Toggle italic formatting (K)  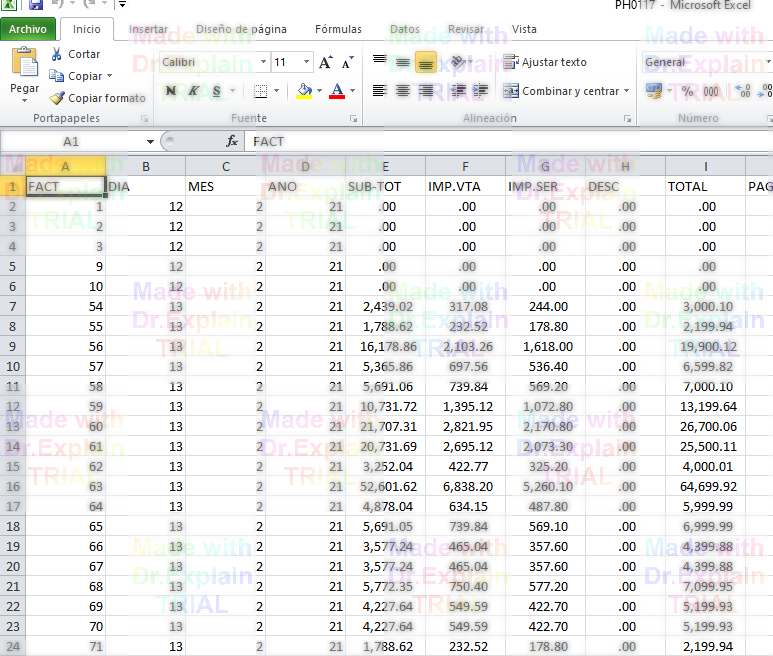point(192,91)
